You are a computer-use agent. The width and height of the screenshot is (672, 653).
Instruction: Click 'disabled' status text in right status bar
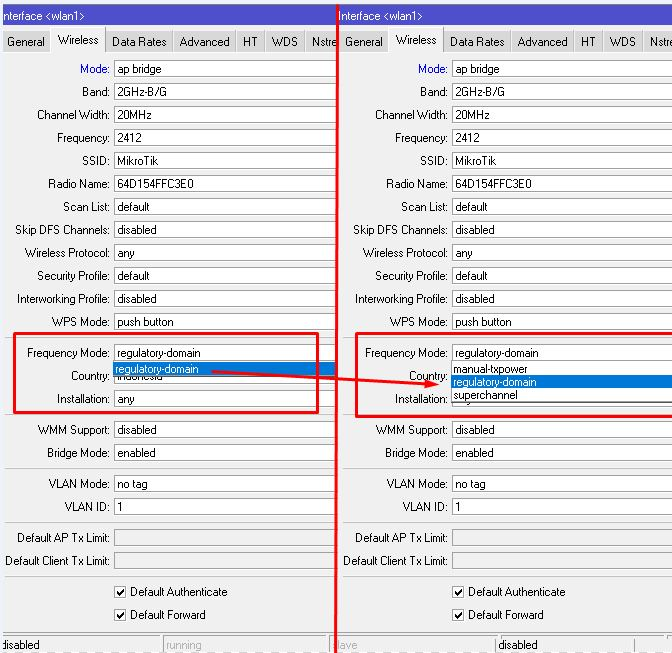518,645
